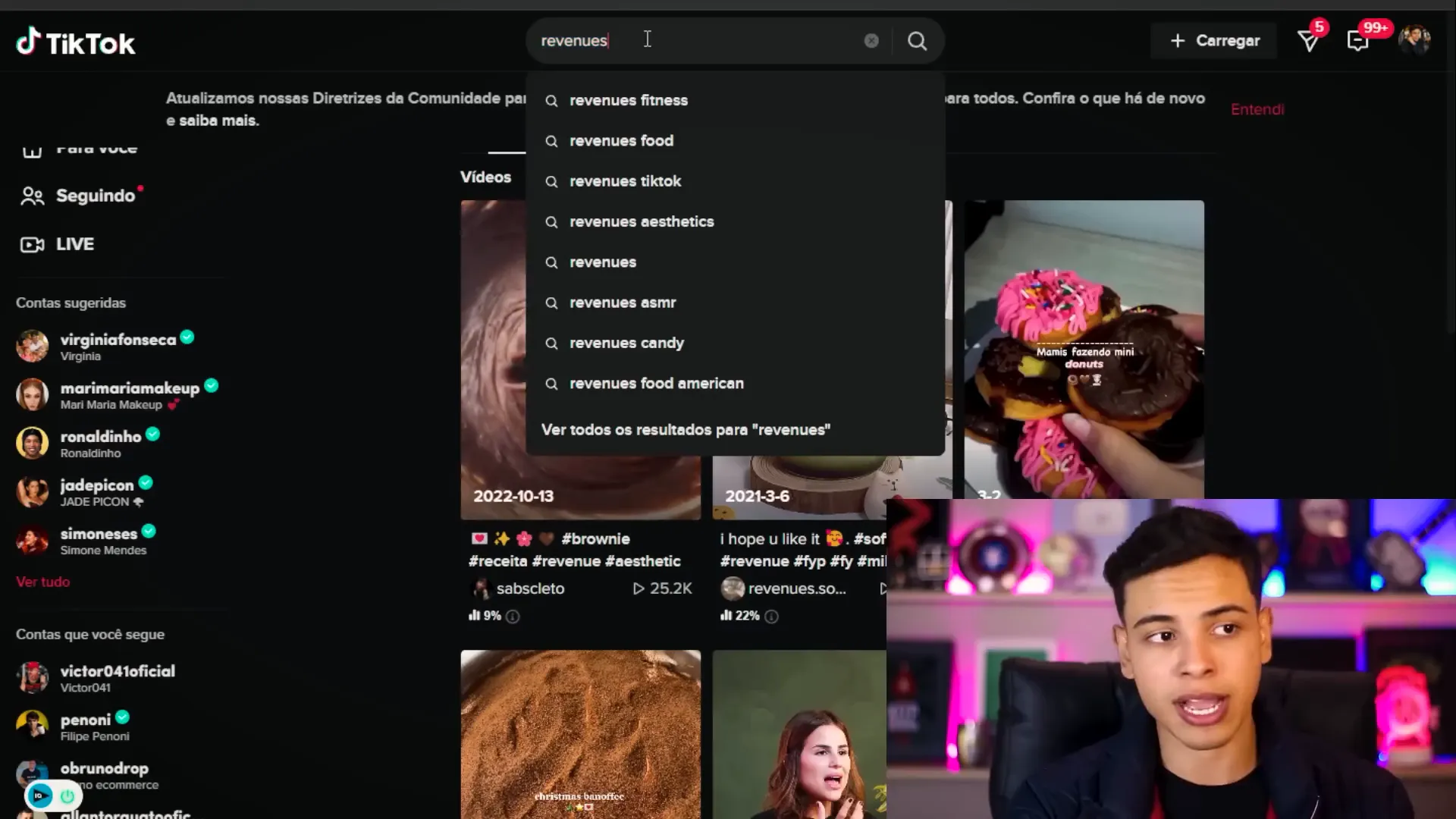
Task: Click victor041oficial profile avatar
Action: click(x=32, y=678)
